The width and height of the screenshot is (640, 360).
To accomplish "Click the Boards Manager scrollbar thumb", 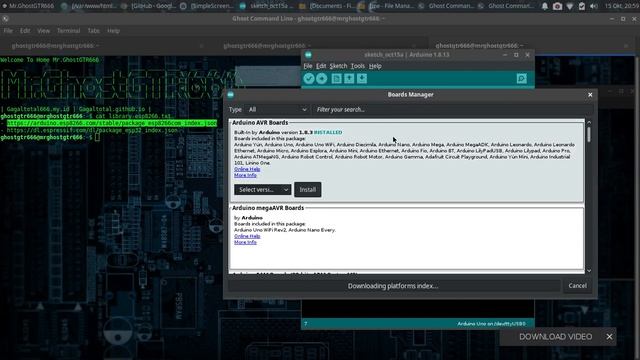I will pyautogui.click(x=589, y=135).
